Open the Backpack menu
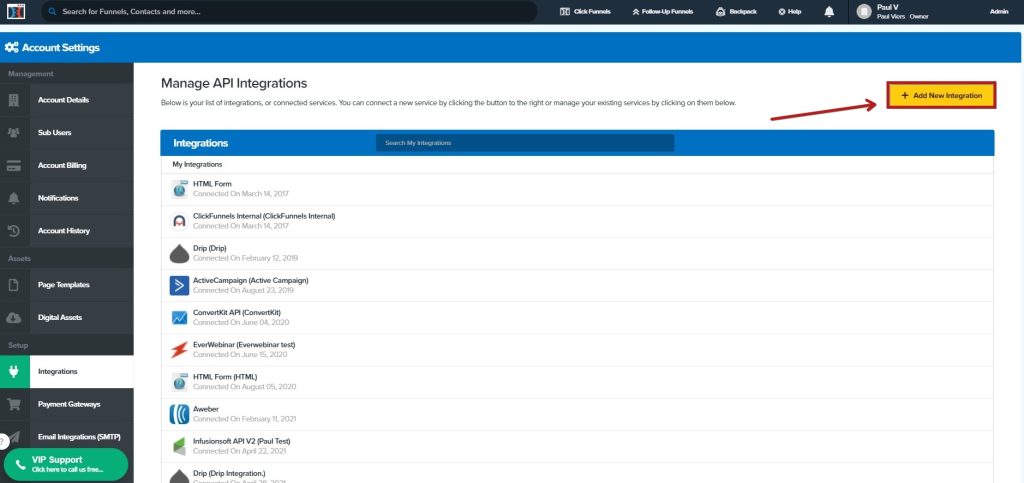Viewport: 1024px width, 483px height. click(736, 12)
